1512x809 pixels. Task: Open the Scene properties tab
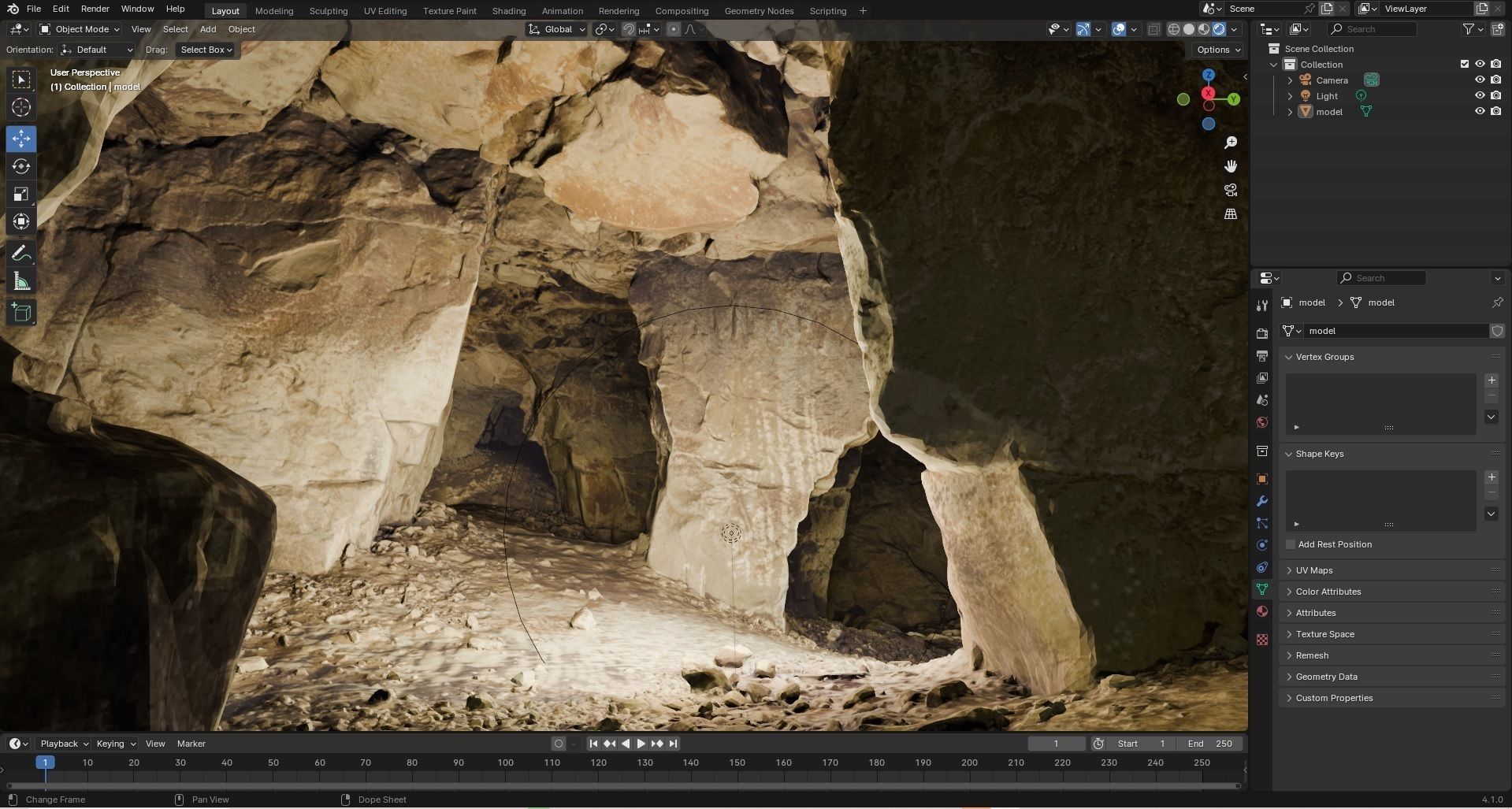pos(1262,400)
